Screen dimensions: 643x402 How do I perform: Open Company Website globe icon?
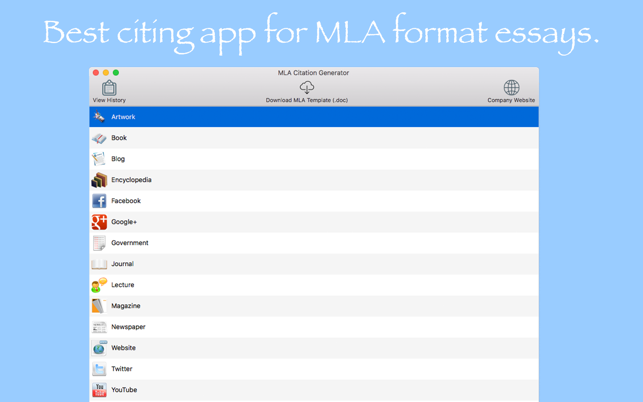tap(511, 87)
